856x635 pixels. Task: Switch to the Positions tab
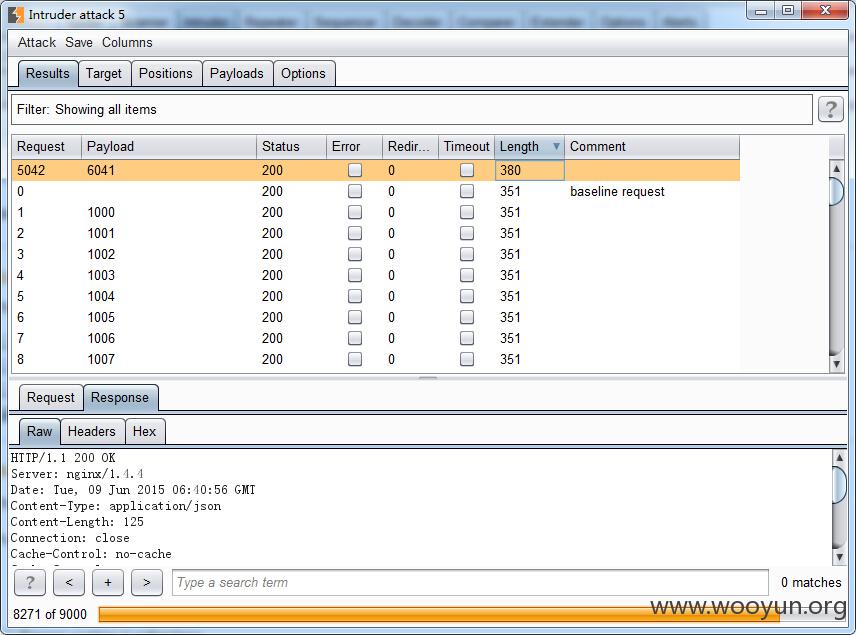165,74
